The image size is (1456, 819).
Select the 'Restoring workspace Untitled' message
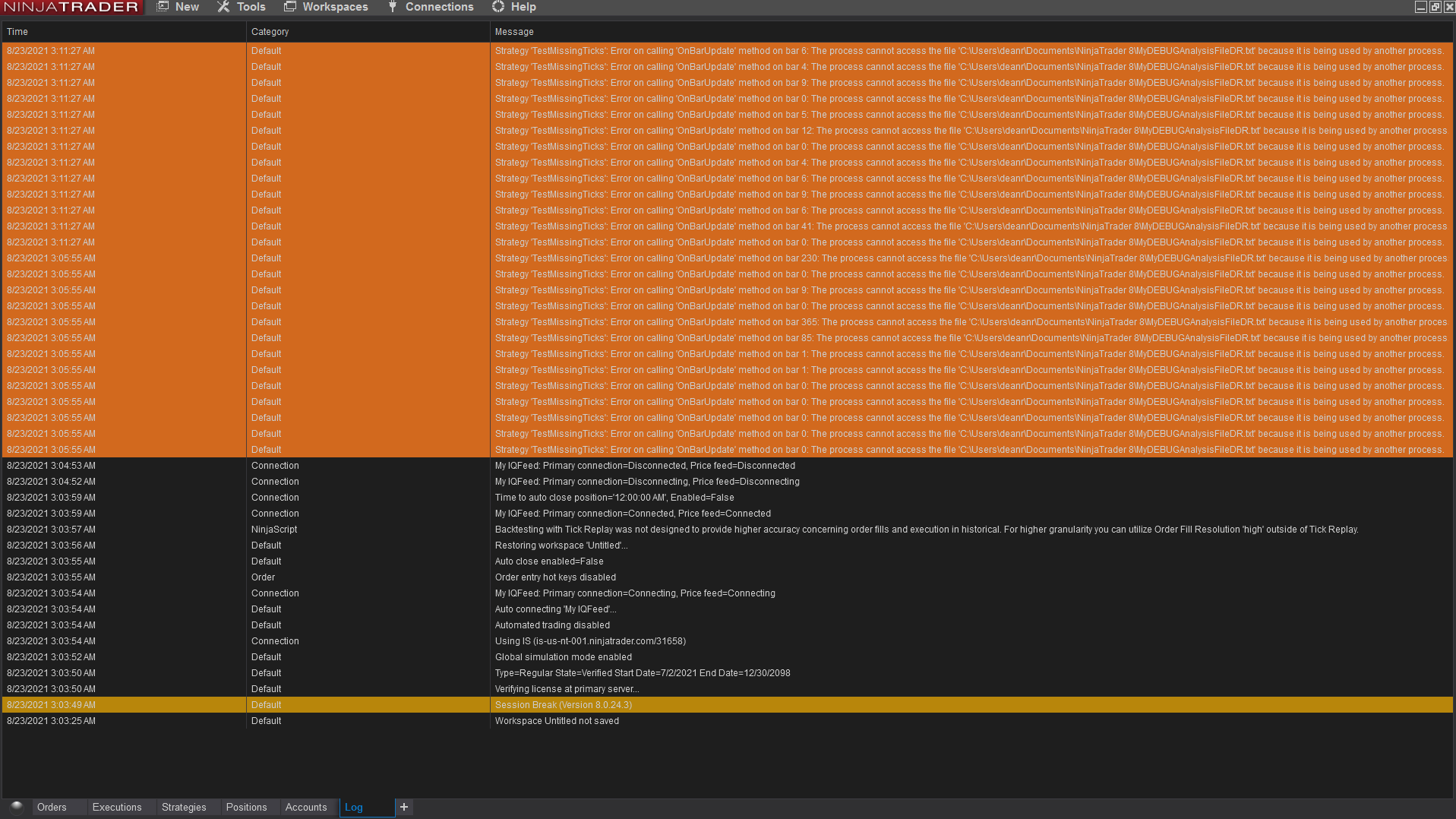point(561,545)
